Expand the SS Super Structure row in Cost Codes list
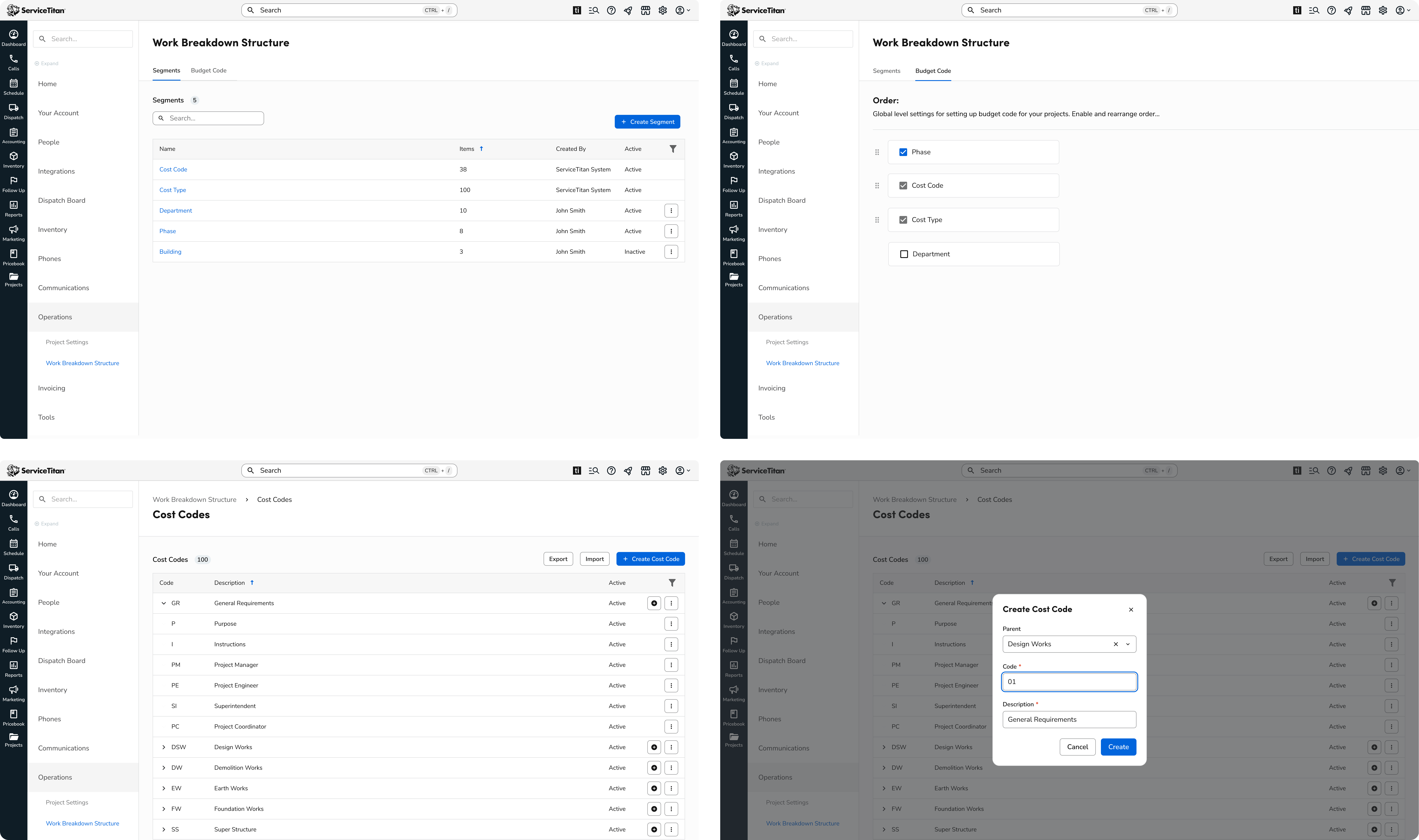This screenshot has width=1419, height=840. point(164,830)
